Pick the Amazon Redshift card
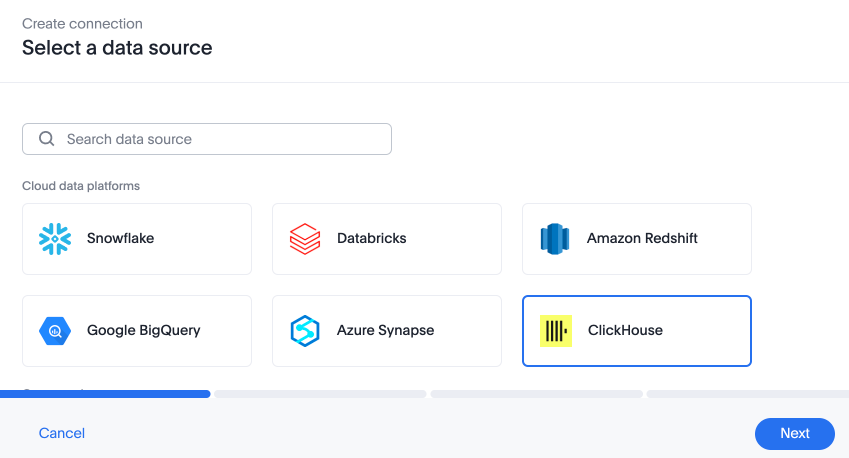The width and height of the screenshot is (849, 458). (637, 239)
